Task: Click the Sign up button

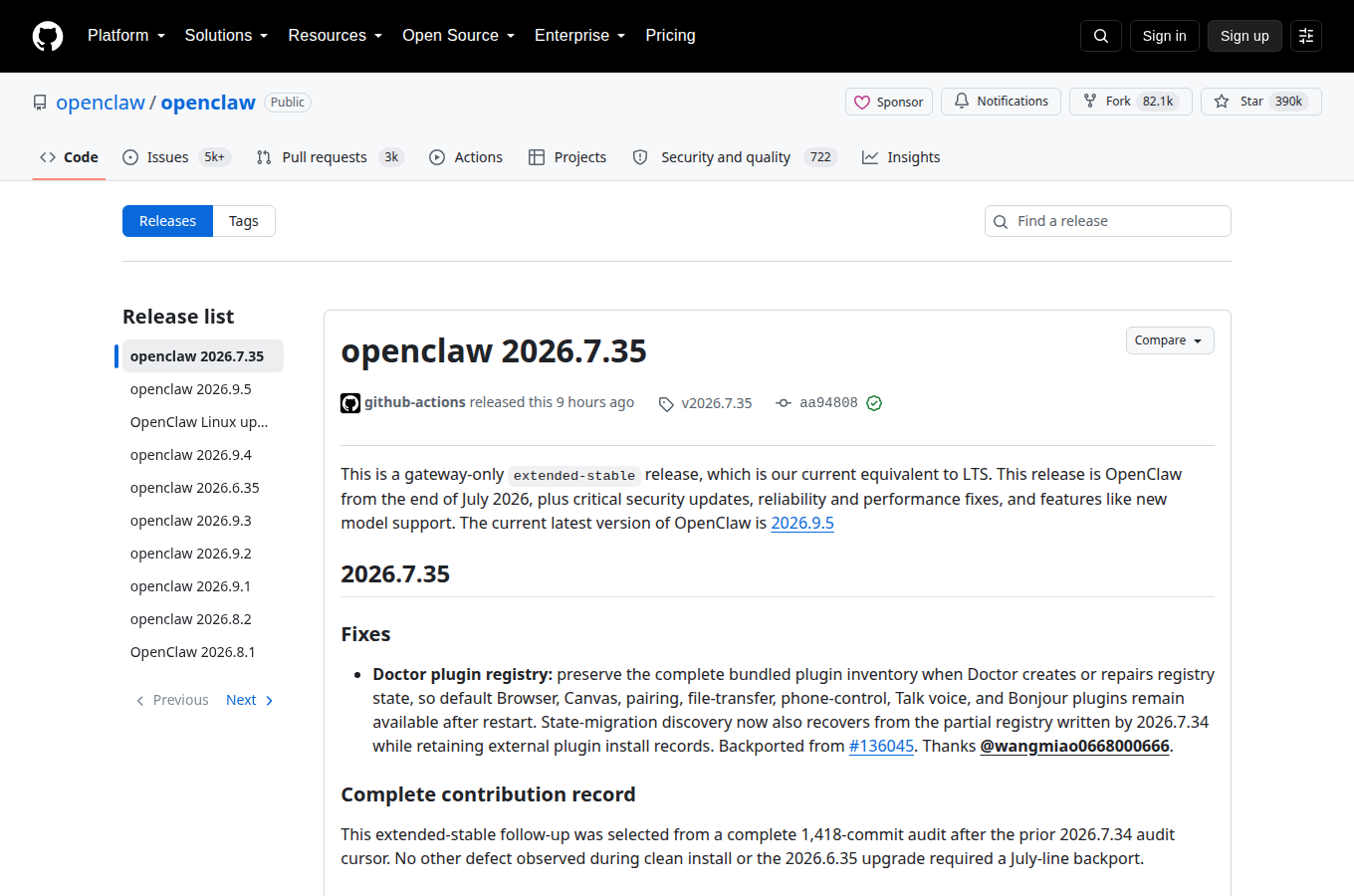Action: (1244, 36)
